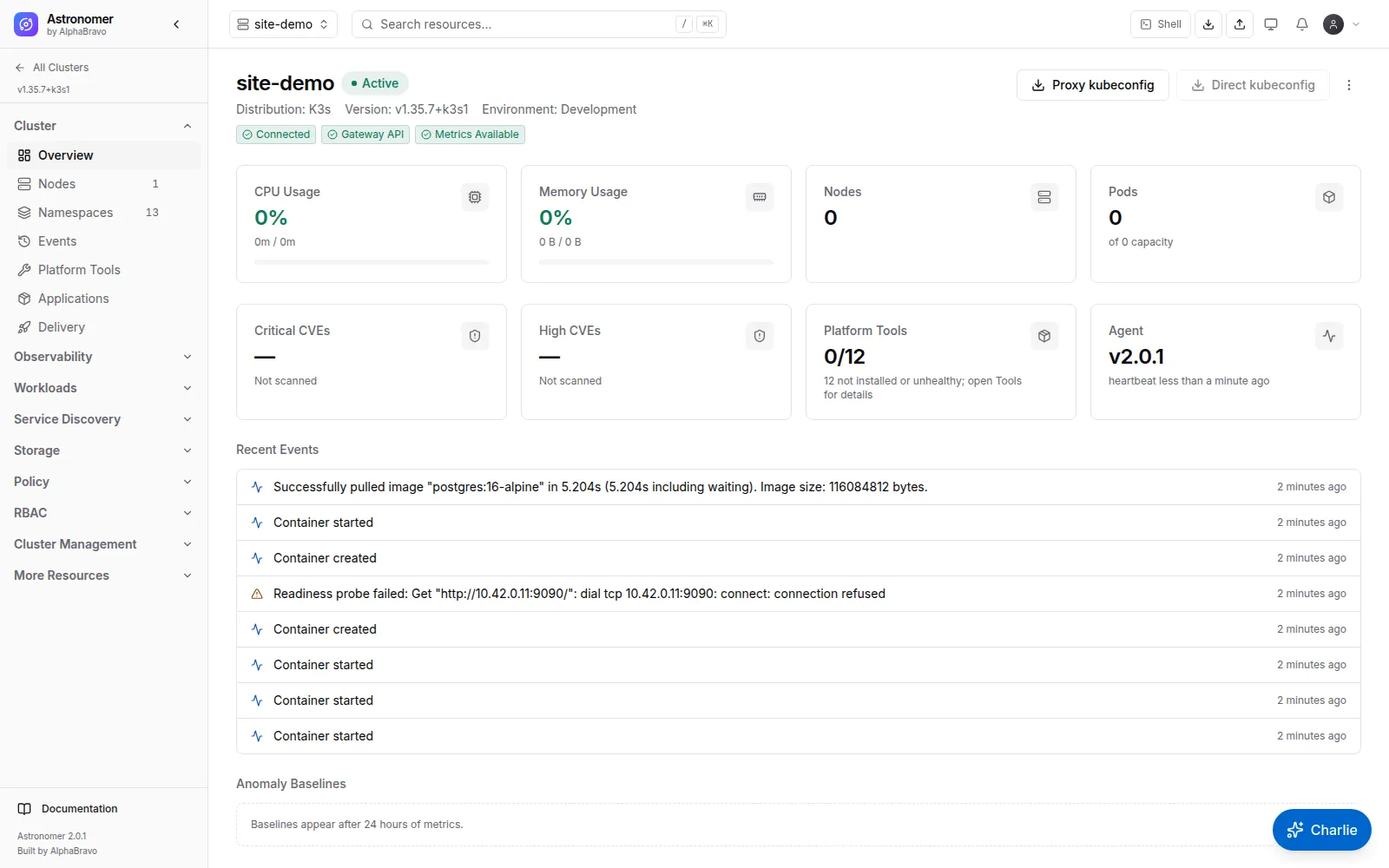This screenshot has height=868, width=1389.
Task: Open Applications in the sidebar
Action: coord(103,299)
